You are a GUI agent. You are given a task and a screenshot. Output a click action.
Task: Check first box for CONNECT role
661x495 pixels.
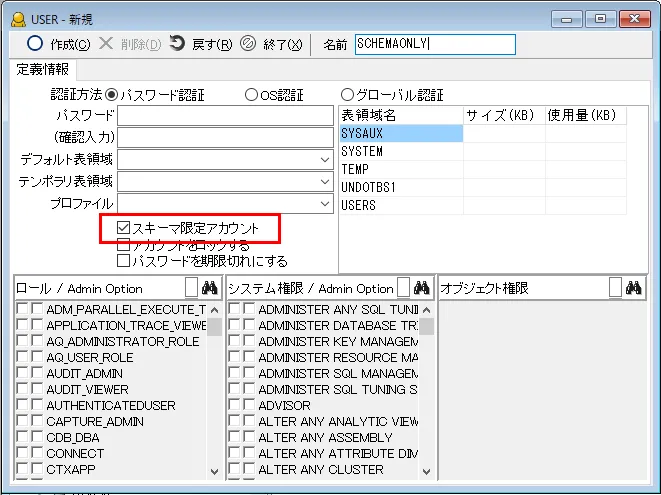tap(22, 452)
